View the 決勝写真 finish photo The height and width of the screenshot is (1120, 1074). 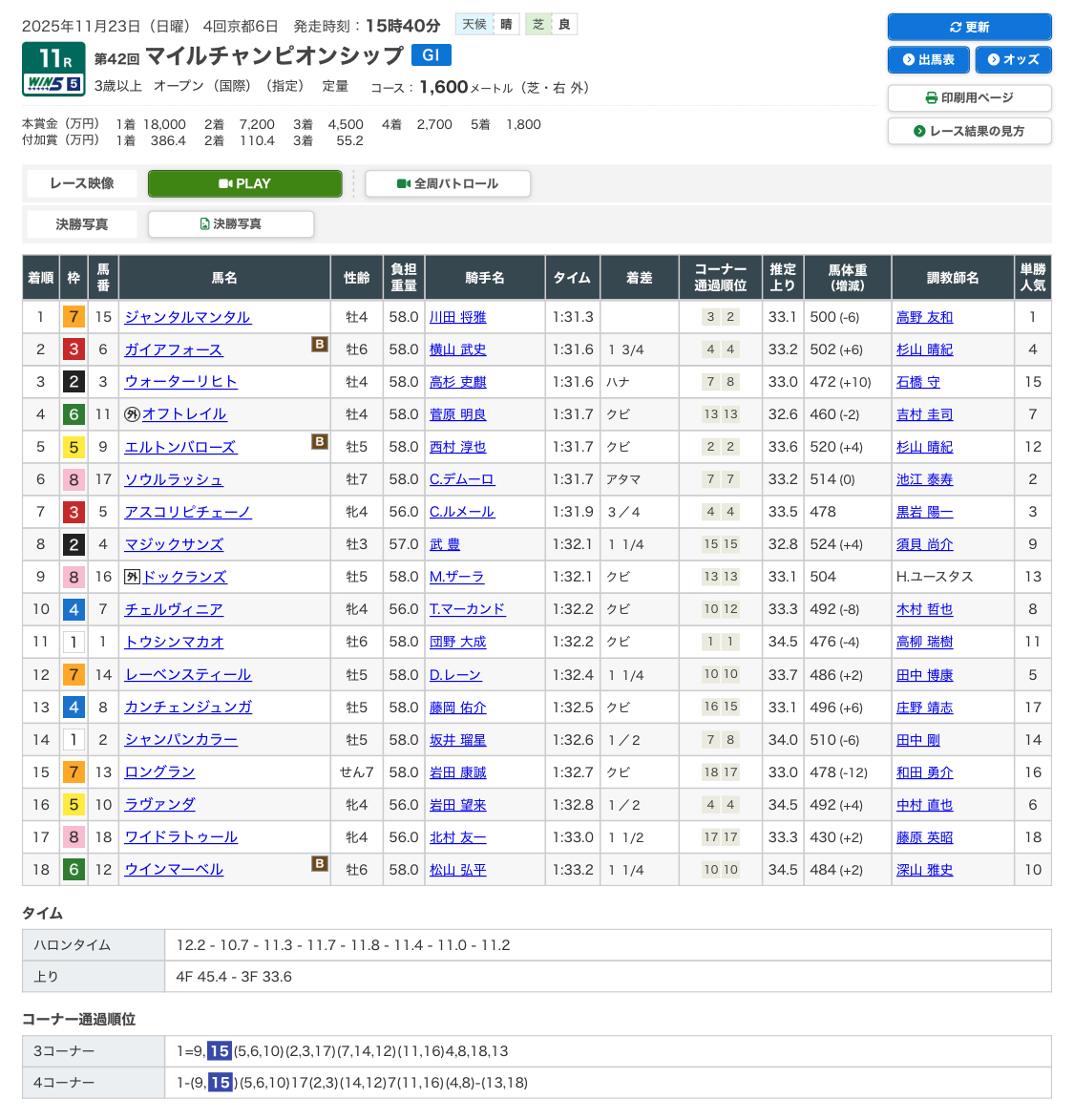230,223
